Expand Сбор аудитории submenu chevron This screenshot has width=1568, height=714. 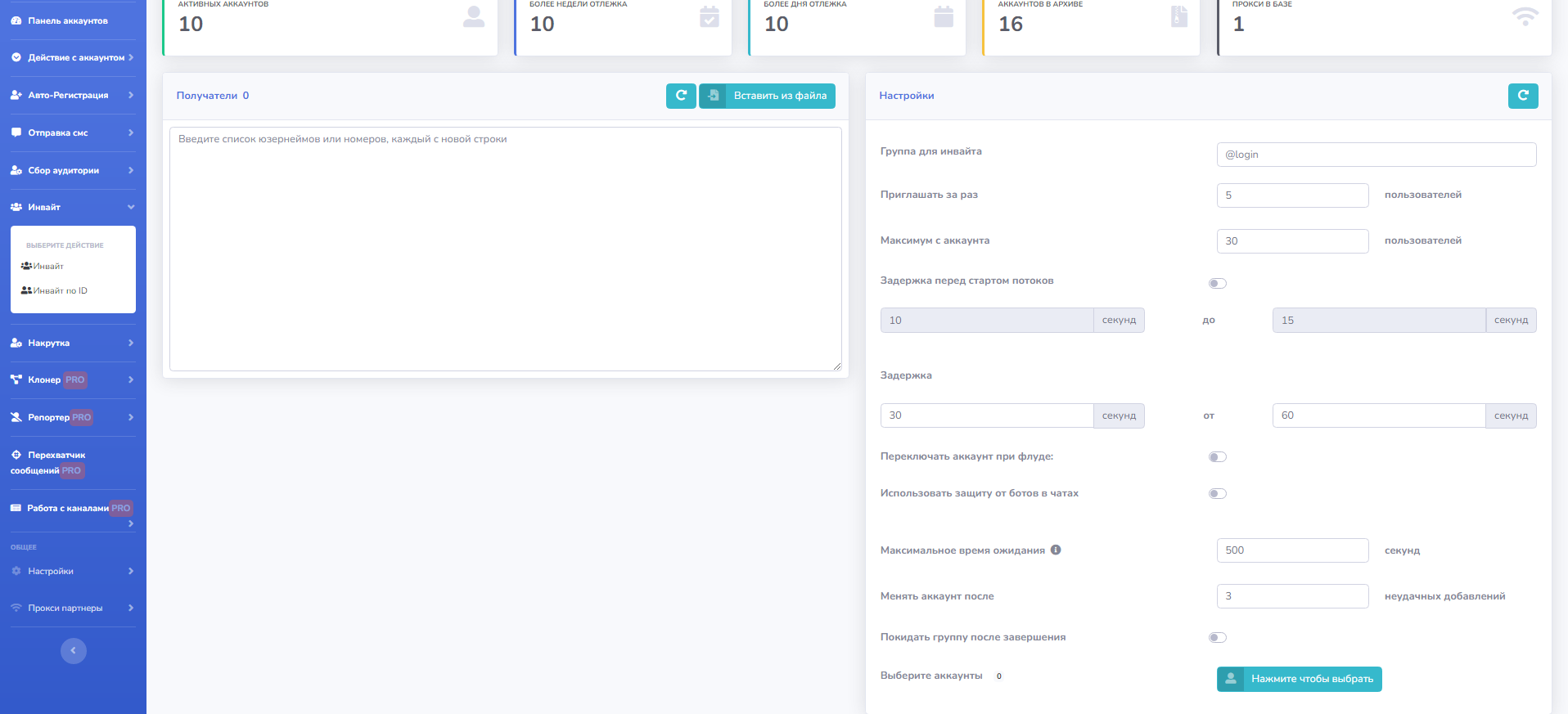click(131, 170)
